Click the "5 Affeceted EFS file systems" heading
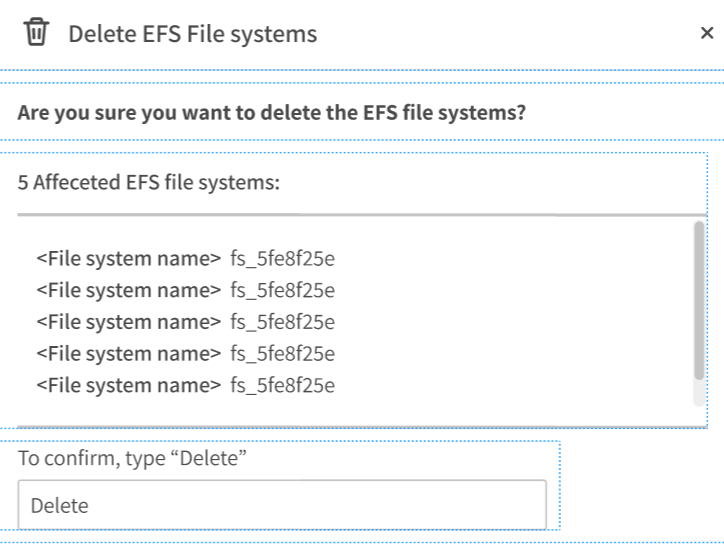 click(x=148, y=183)
